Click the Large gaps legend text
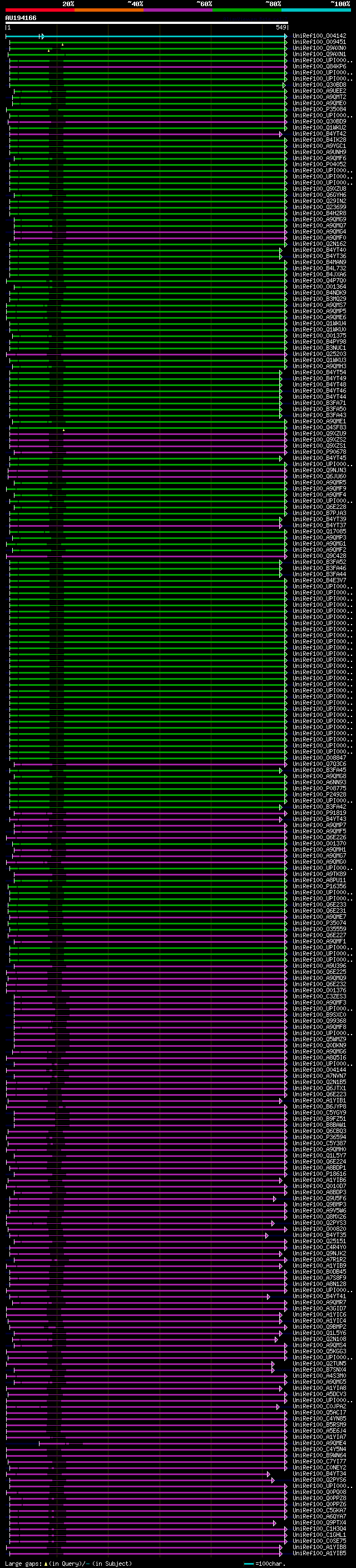 (68, 1564)
